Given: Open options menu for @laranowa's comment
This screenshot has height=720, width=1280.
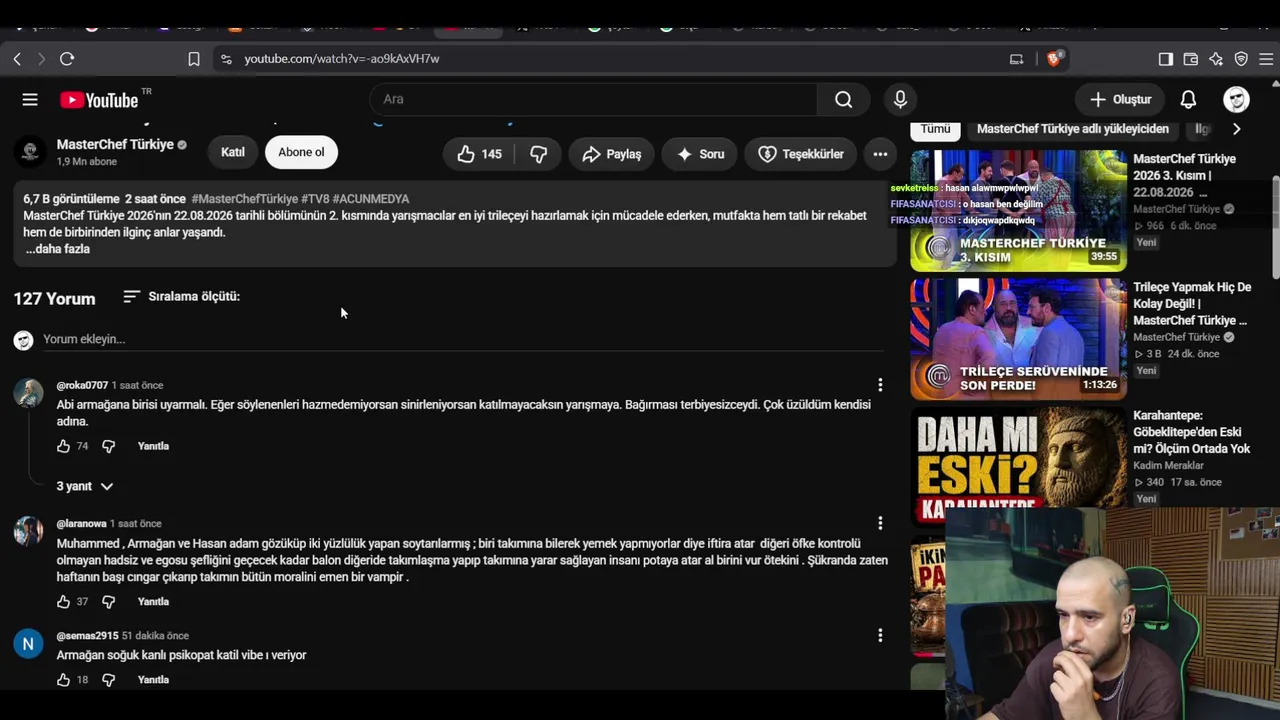Looking at the screenshot, I should point(880,523).
